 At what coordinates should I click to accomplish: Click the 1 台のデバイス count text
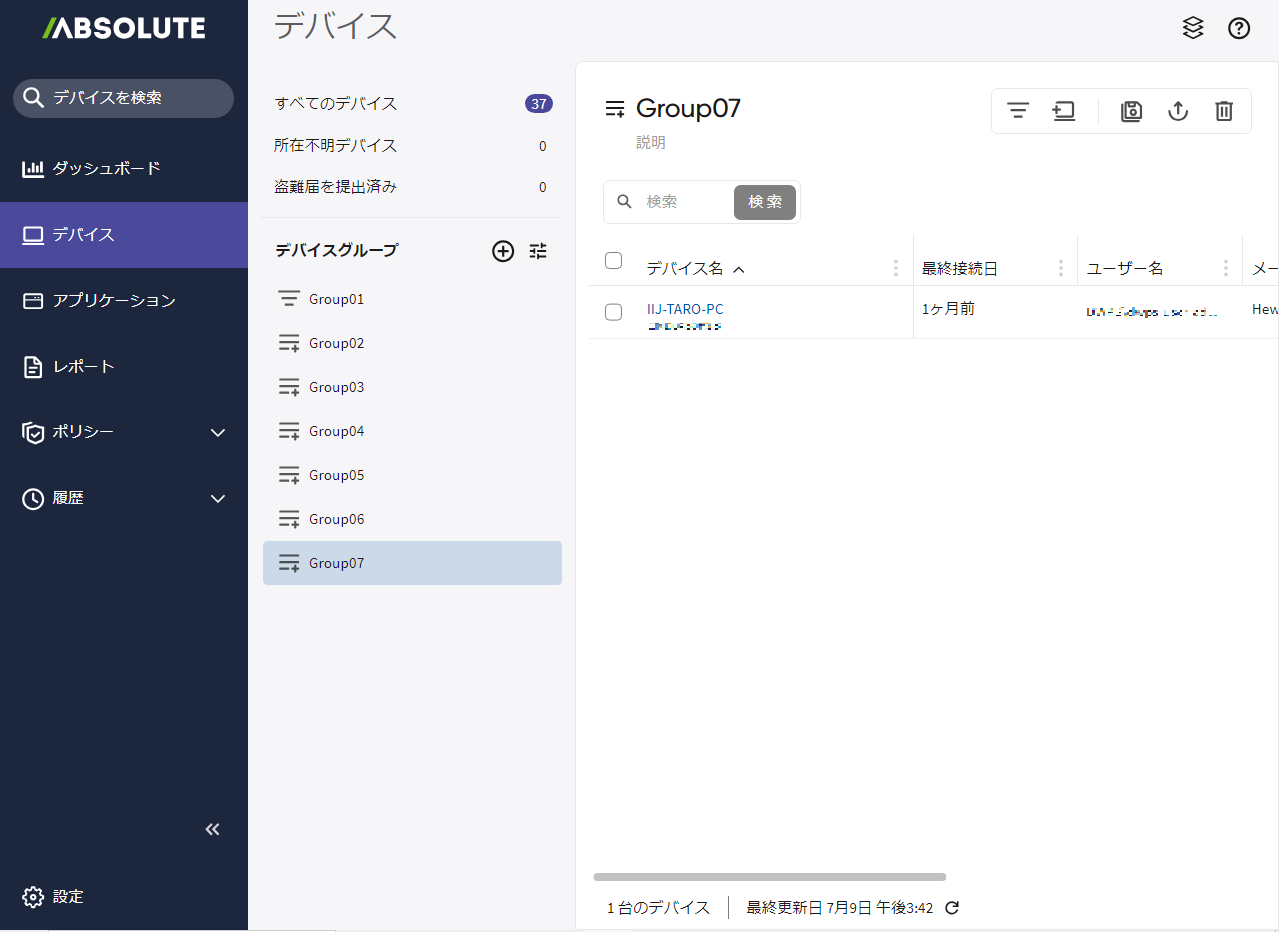pos(658,908)
